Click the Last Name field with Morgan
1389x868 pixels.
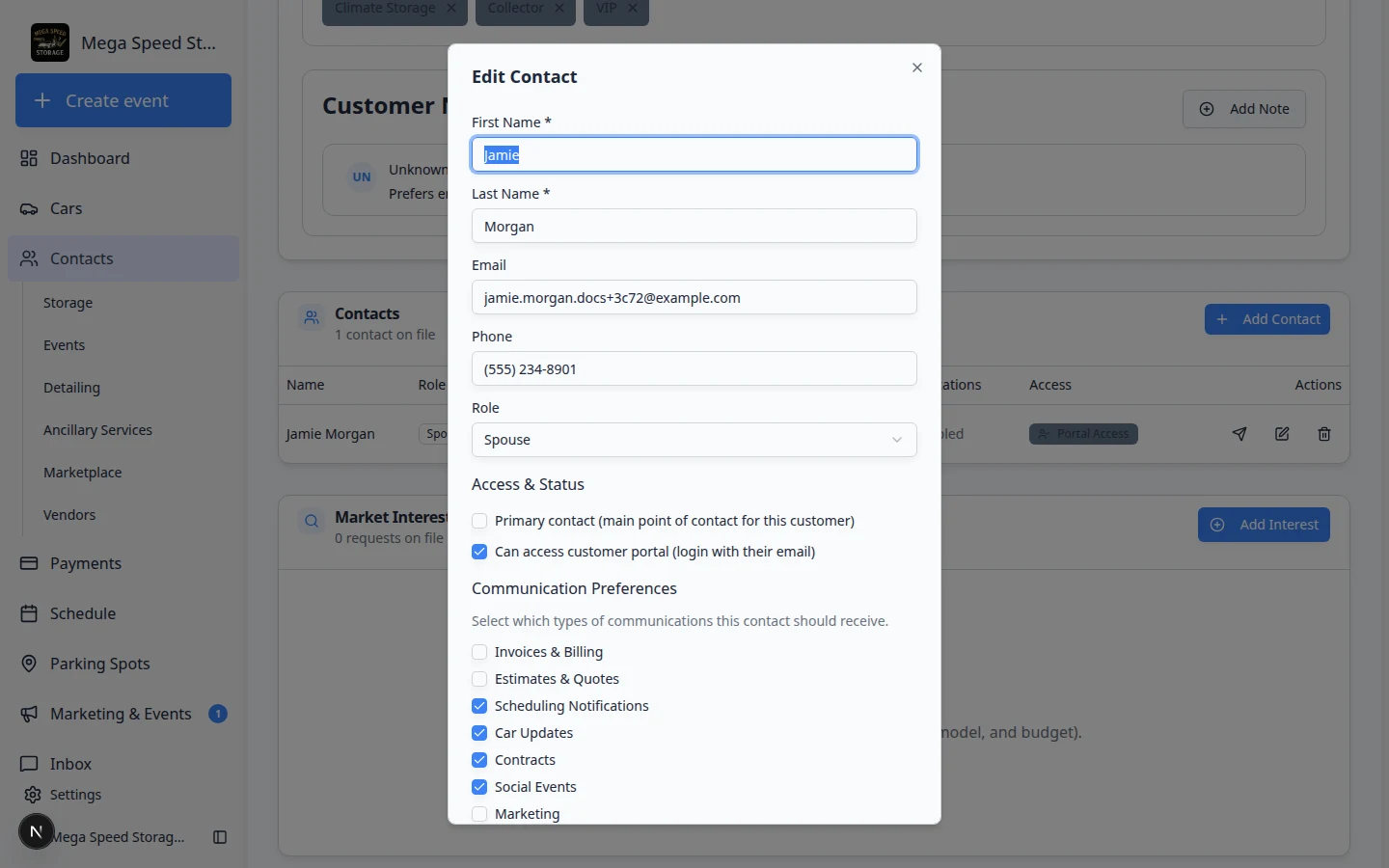coord(694,226)
